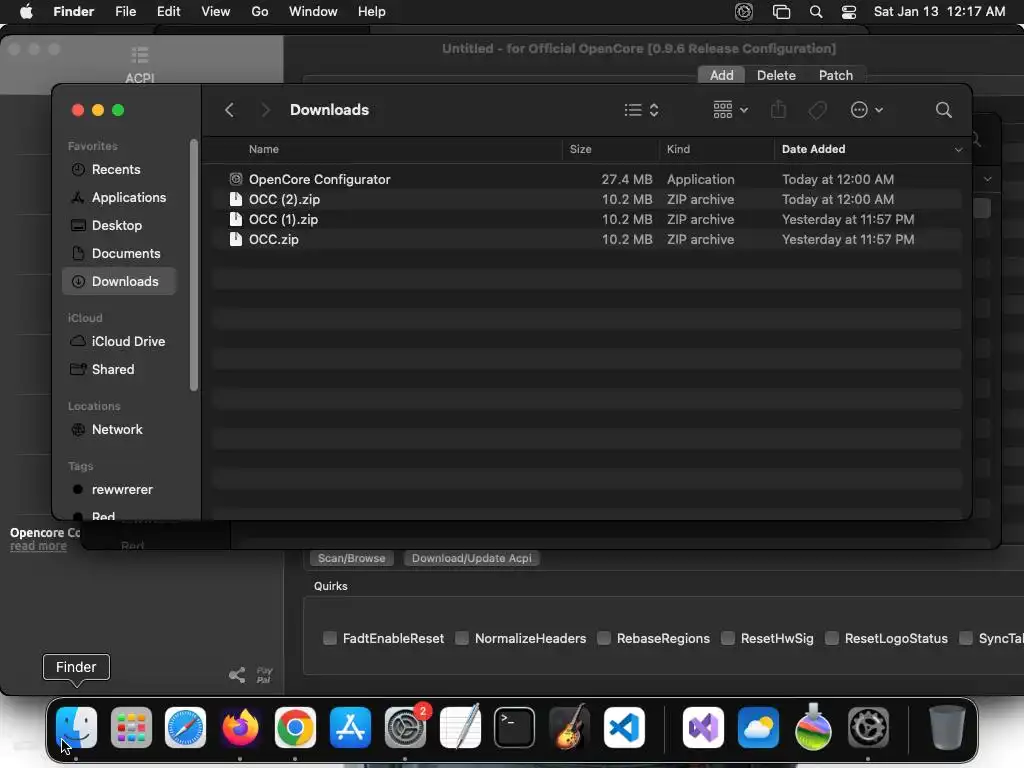
Task: Open Visual Studio purple icon in Dock
Action: click(703, 727)
